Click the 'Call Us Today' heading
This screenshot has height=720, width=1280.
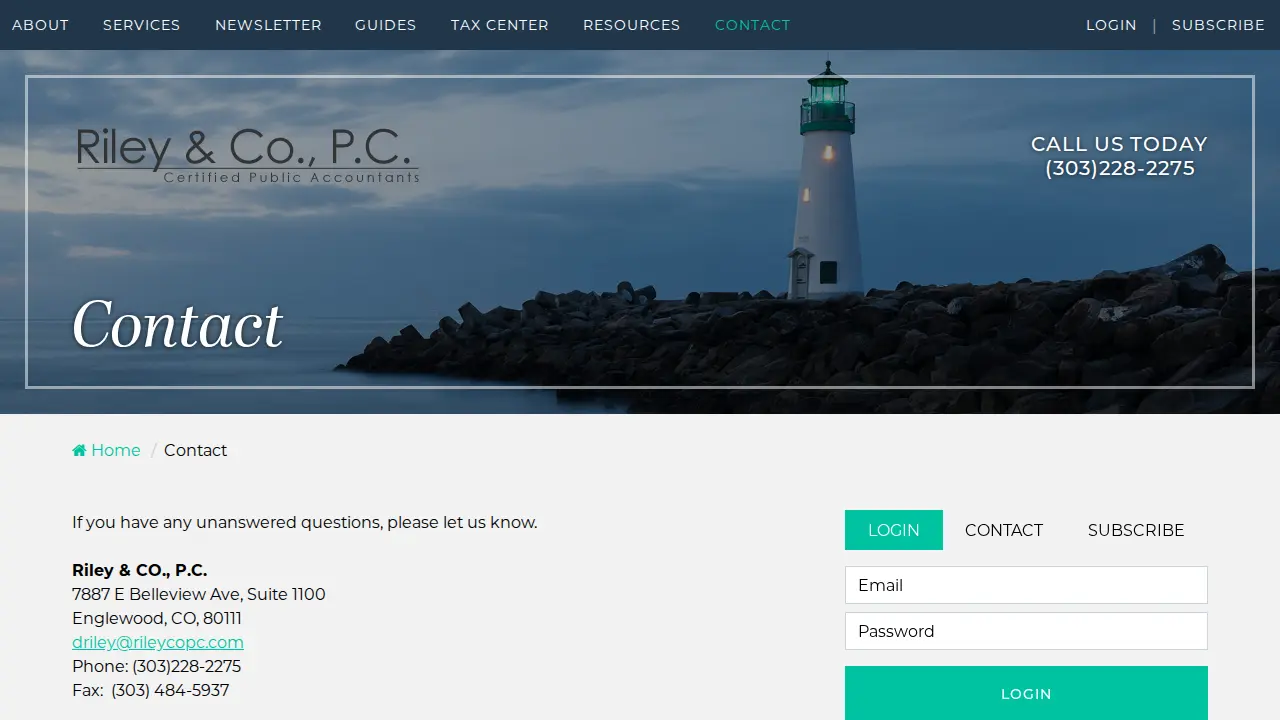click(1119, 144)
